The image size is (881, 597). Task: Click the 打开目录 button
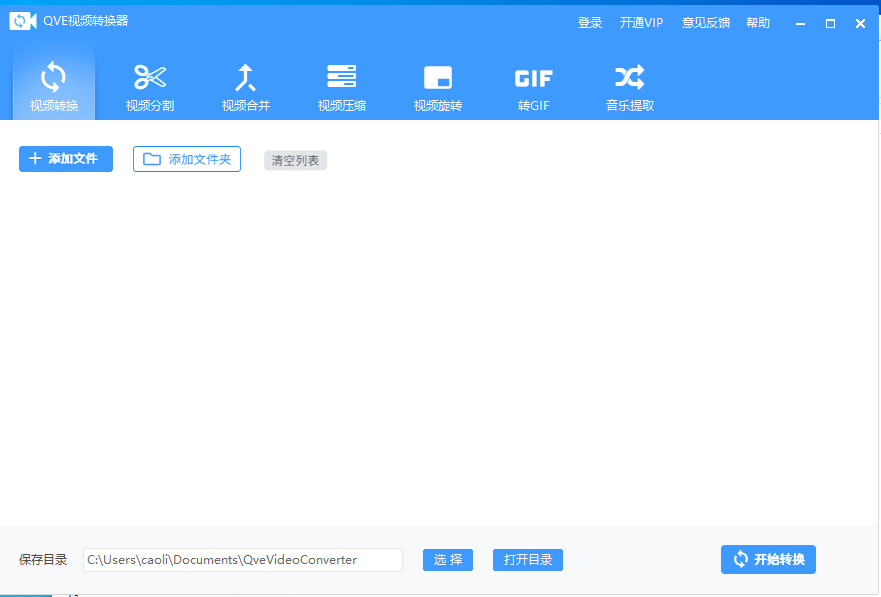[528, 560]
